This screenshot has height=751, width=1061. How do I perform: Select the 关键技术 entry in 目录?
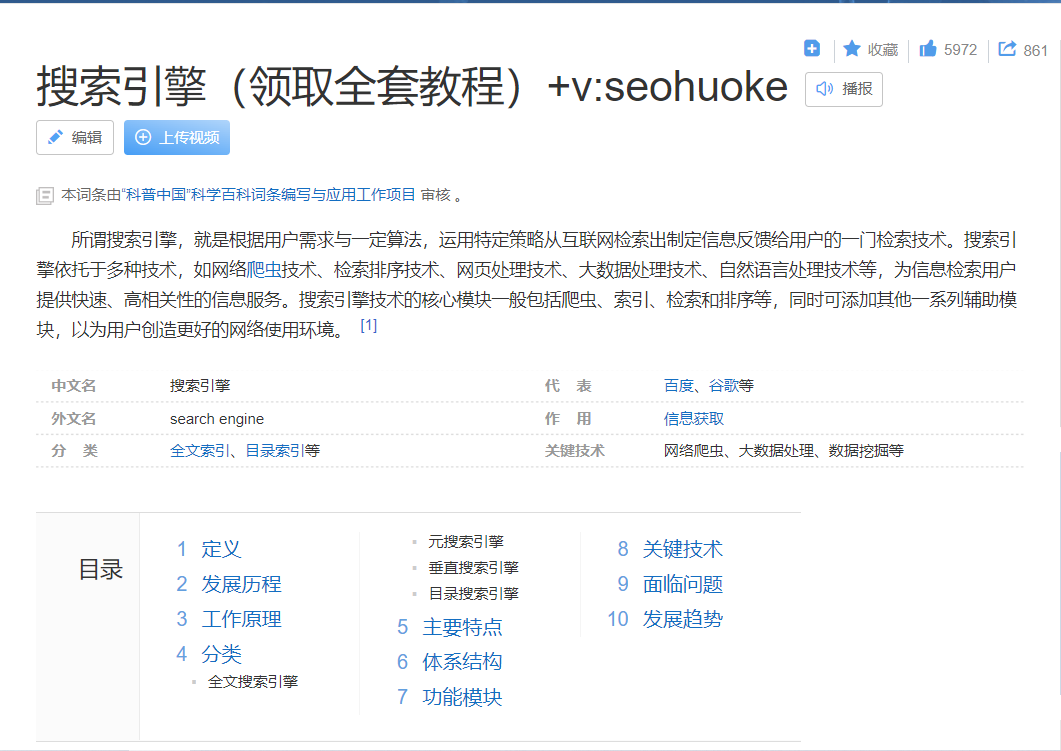[683, 548]
